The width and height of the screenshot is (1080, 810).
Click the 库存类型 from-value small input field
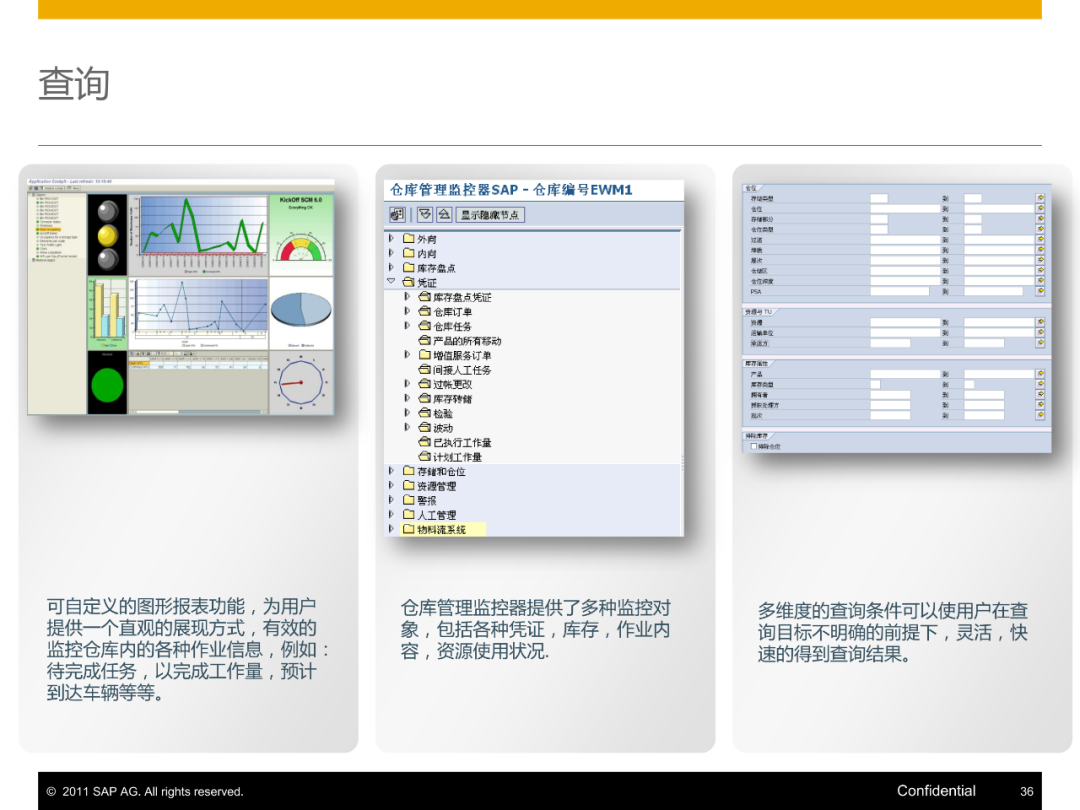(x=875, y=384)
